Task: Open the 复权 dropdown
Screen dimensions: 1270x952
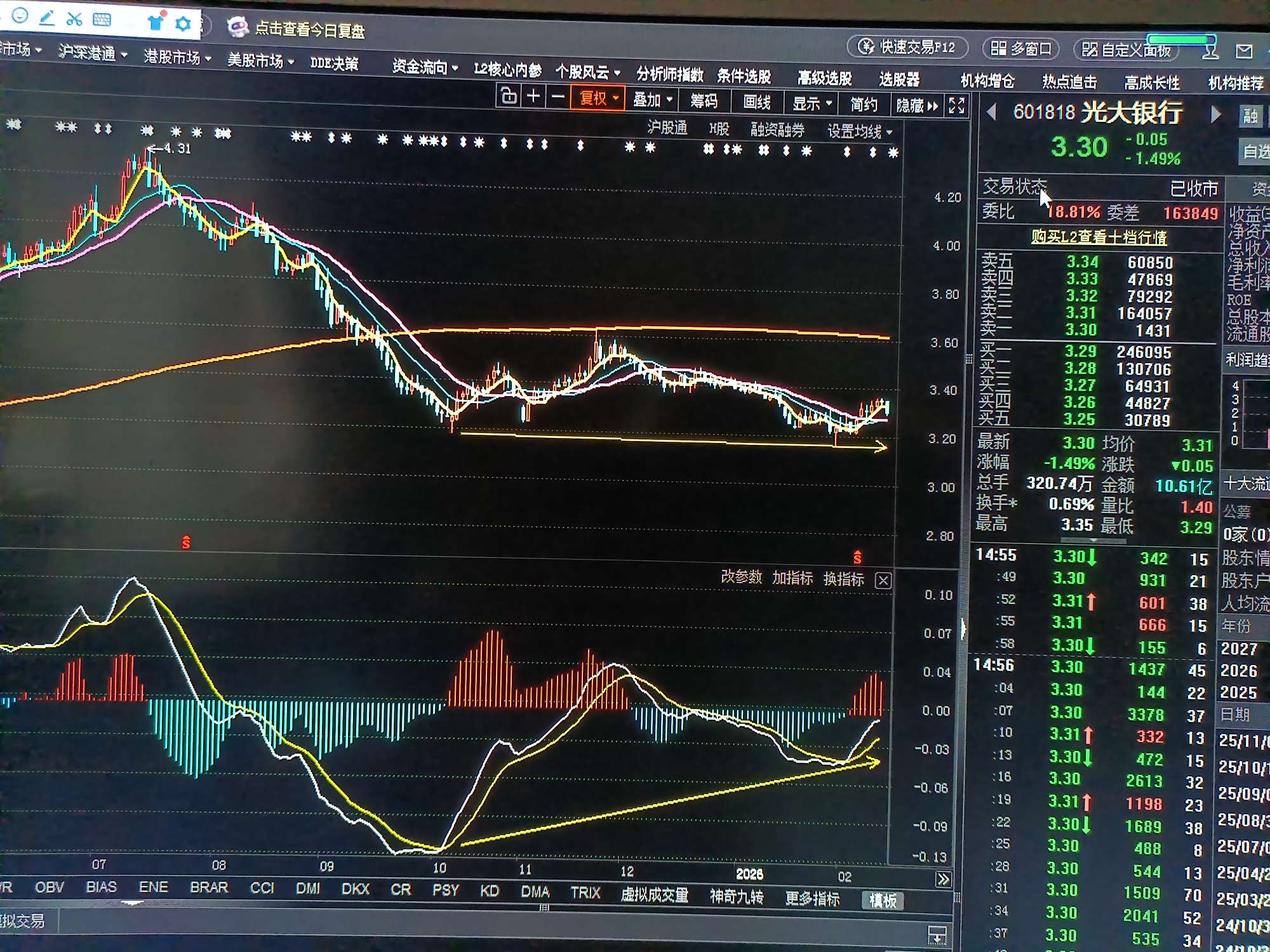Action: (598, 98)
